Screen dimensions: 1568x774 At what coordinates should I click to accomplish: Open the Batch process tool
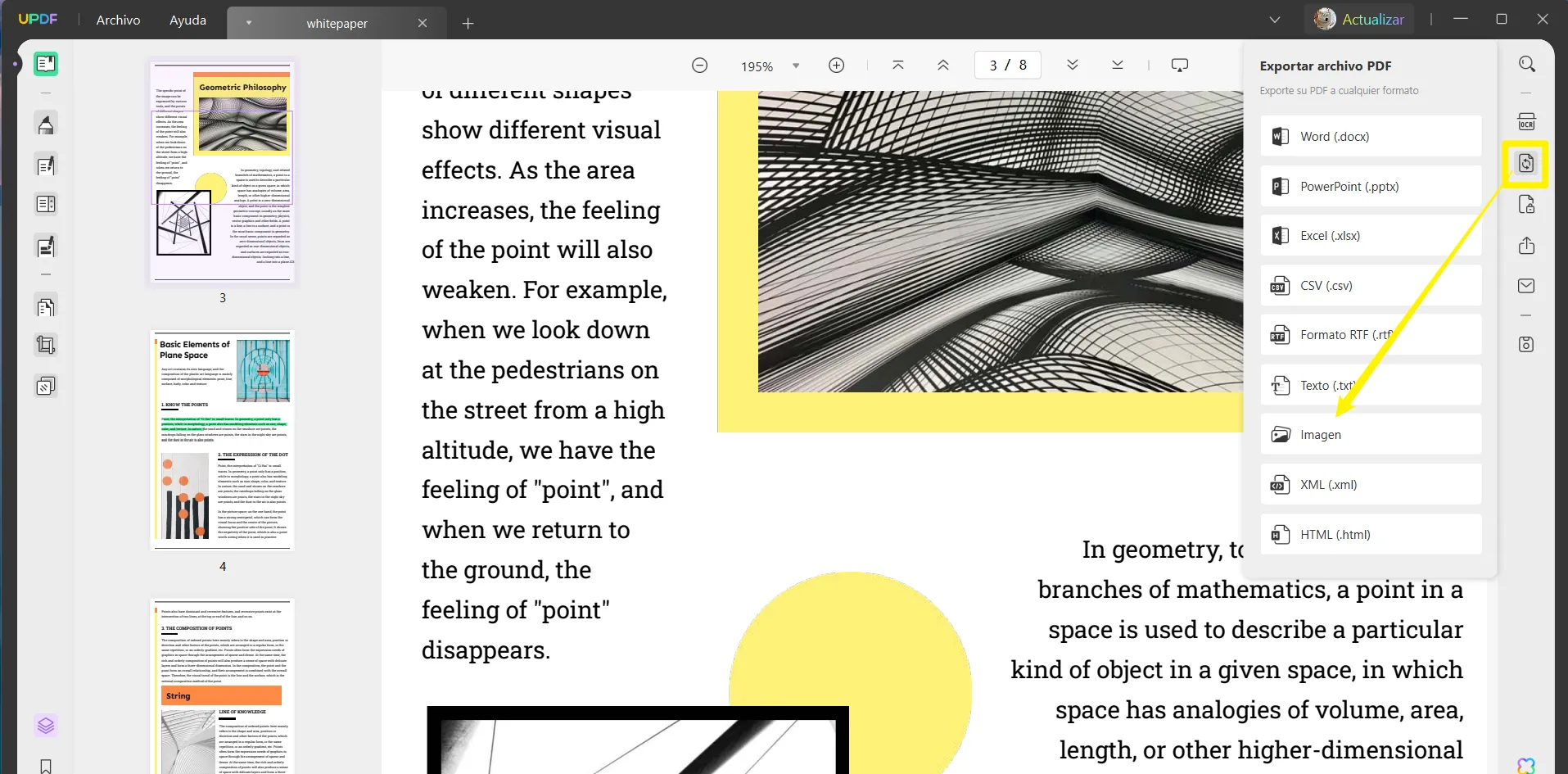click(46, 386)
